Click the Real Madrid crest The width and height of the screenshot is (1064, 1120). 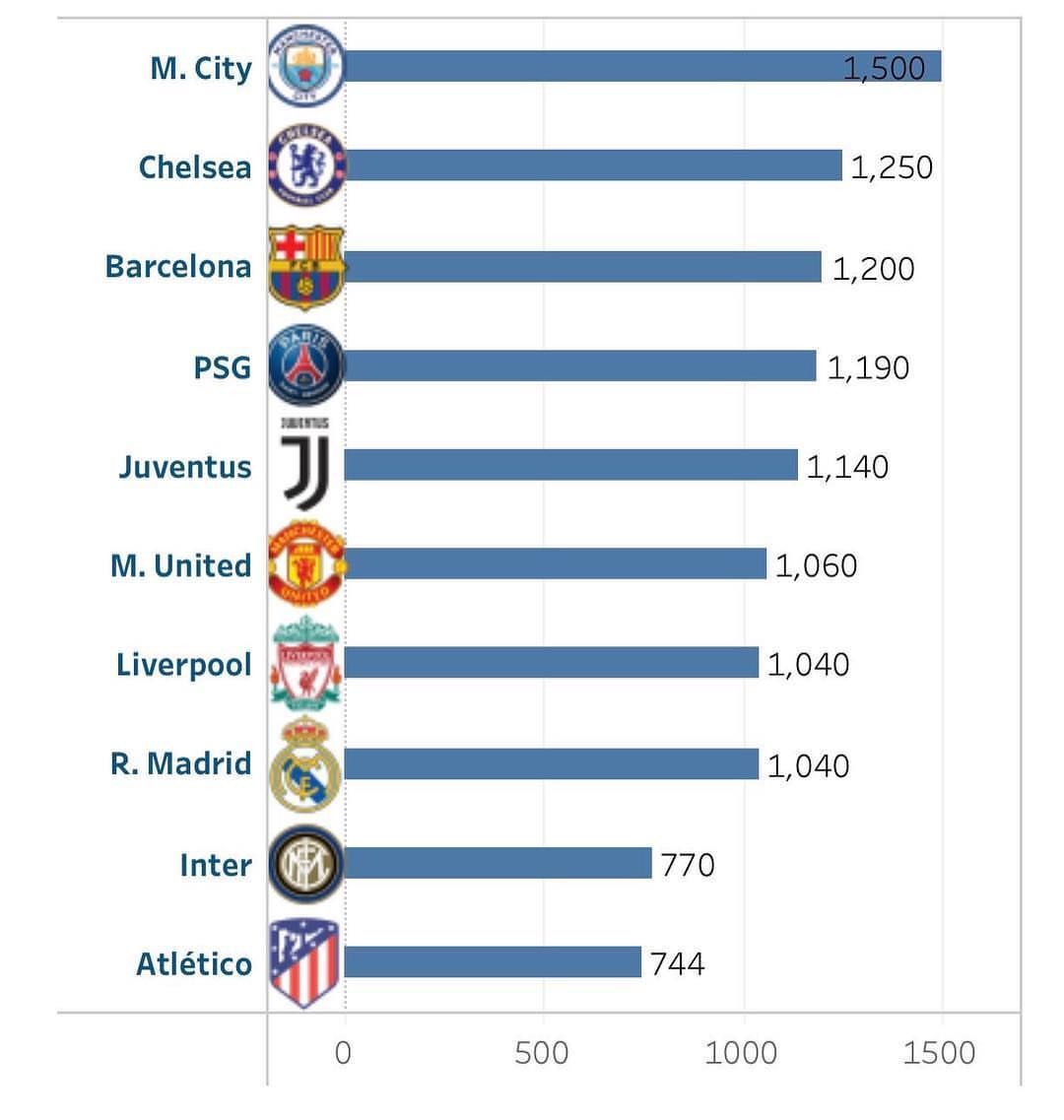pyautogui.click(x=305, y=764)
